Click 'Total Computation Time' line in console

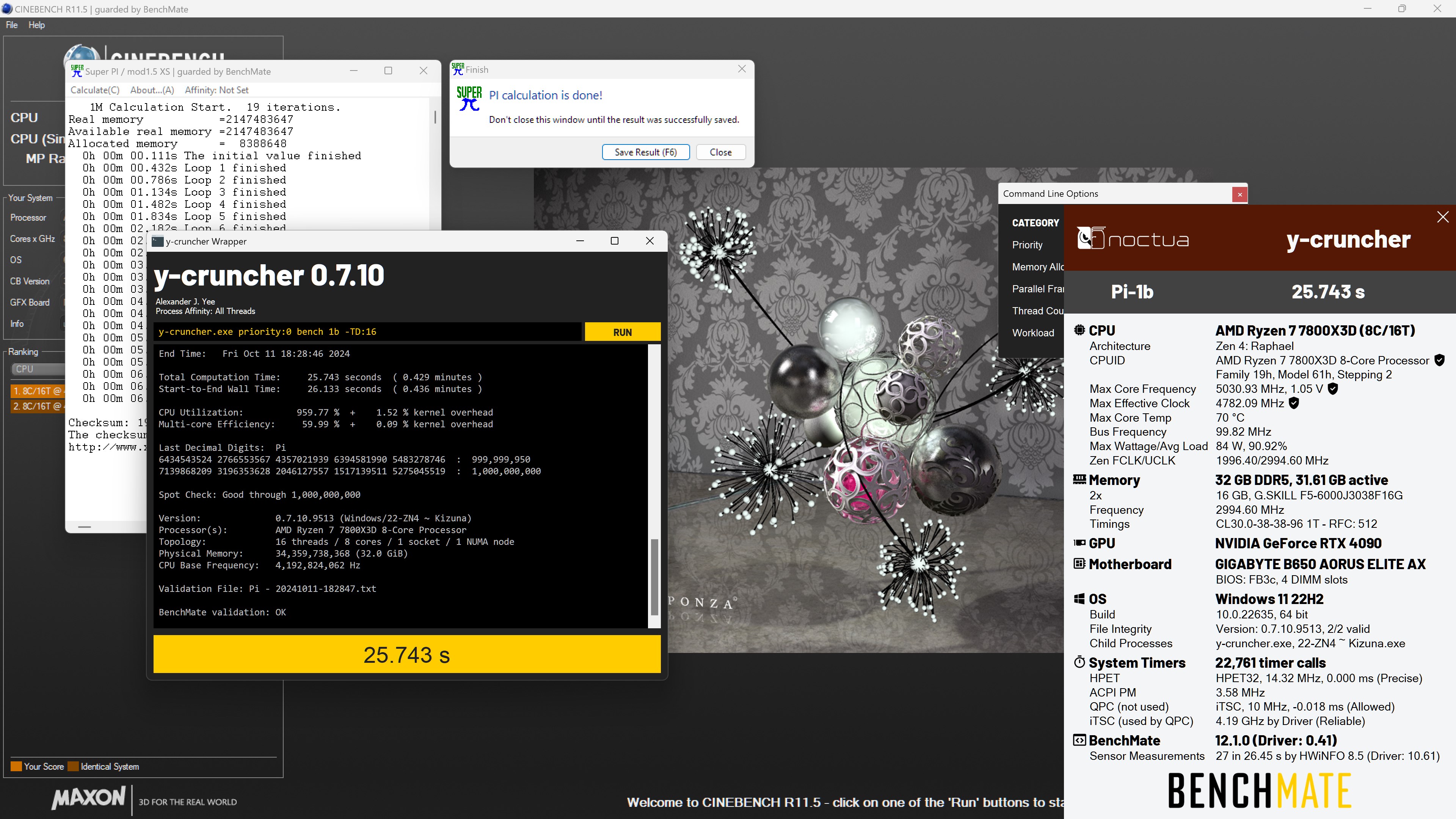coord(320,377)
